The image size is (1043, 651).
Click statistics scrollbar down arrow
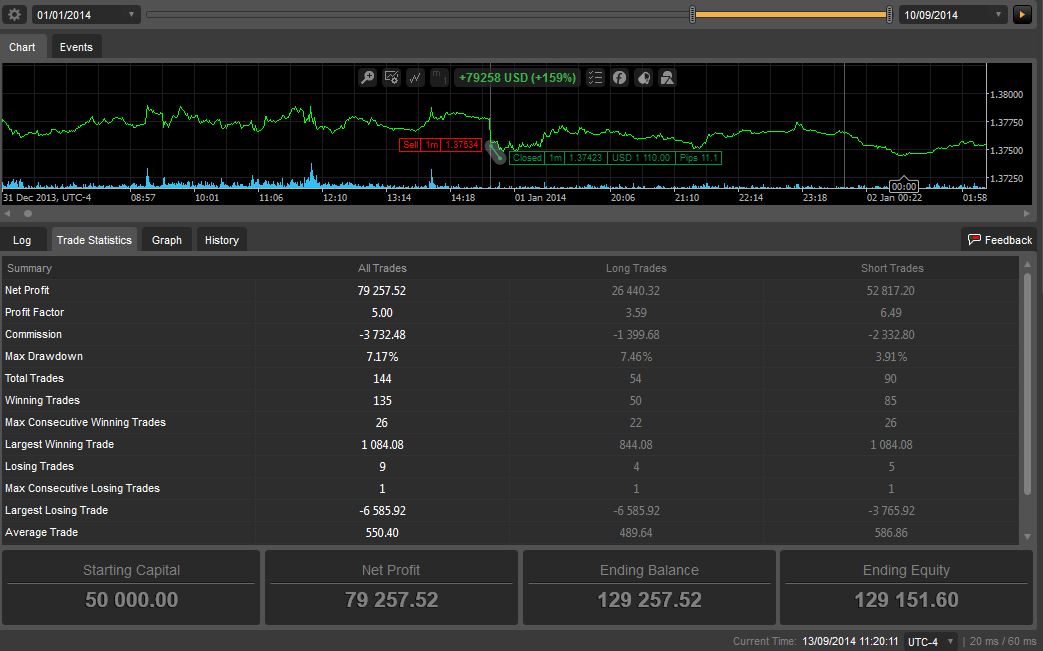click(x=1027, y=537)
